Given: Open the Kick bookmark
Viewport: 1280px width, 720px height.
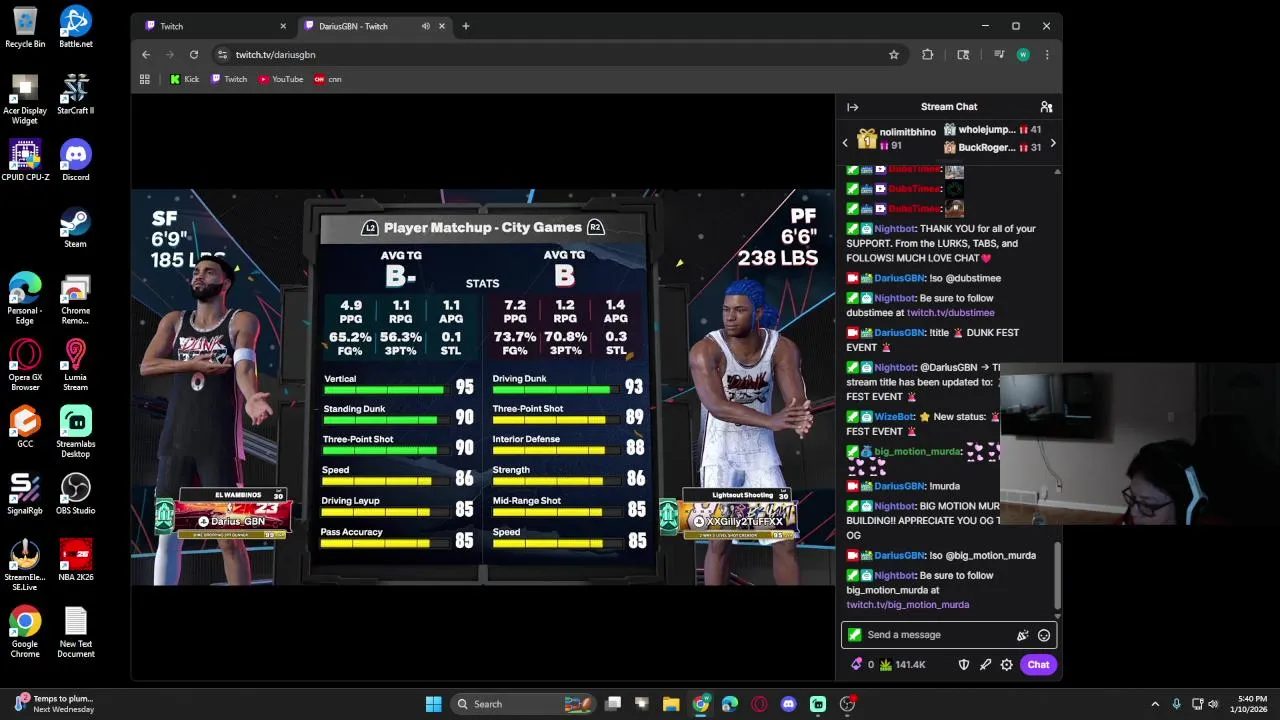Looking at the screenshot, I should click(184, 79).
